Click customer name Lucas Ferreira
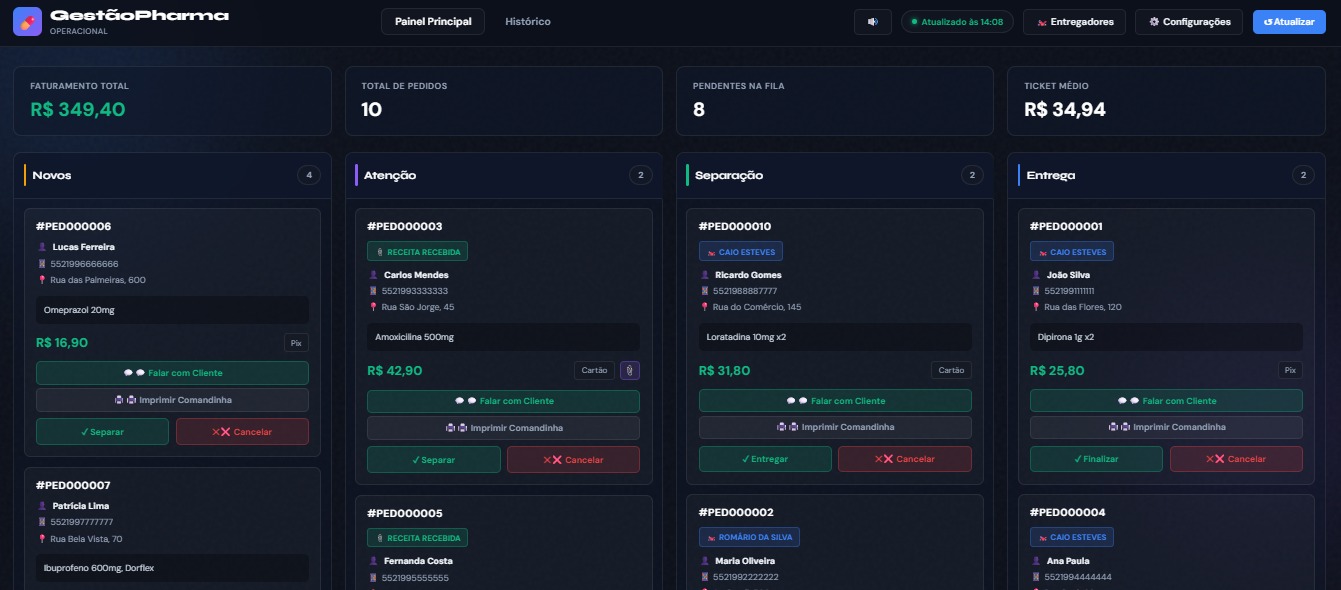The width and height of the screenshot is (1341, 590). [x=84, y=247]
